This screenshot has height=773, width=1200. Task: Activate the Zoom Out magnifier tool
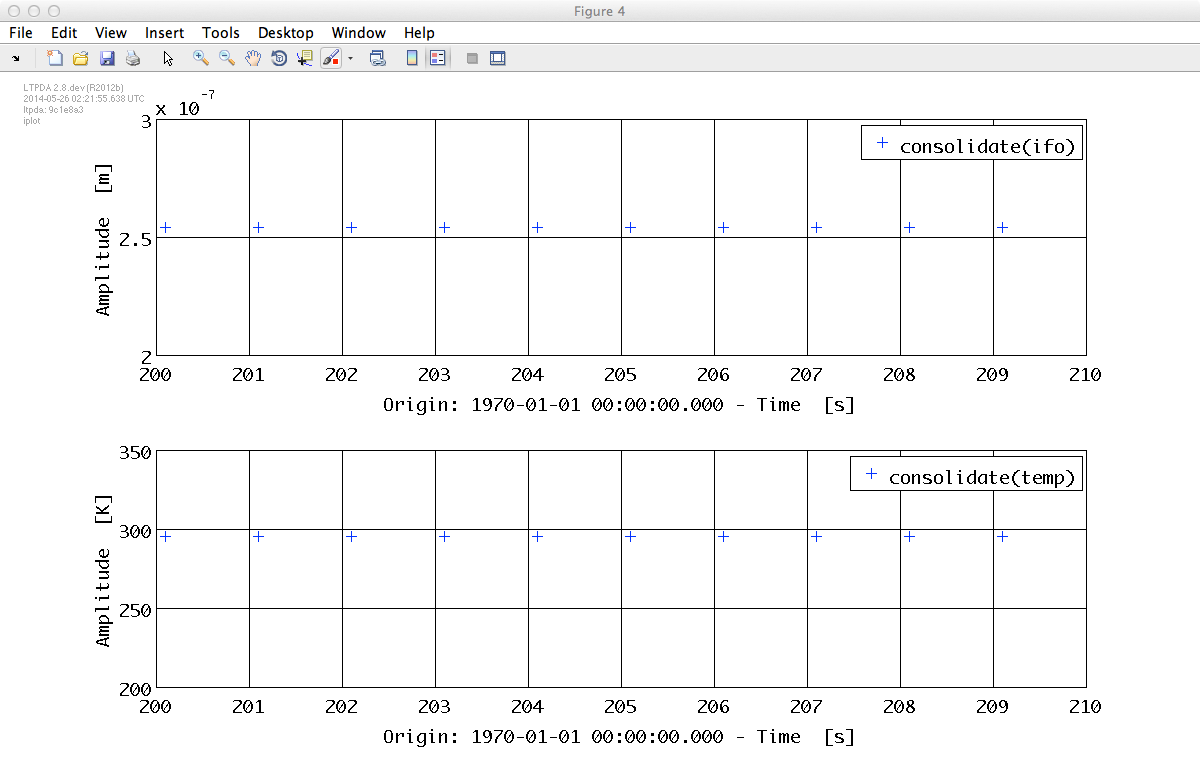coord(227,58)
